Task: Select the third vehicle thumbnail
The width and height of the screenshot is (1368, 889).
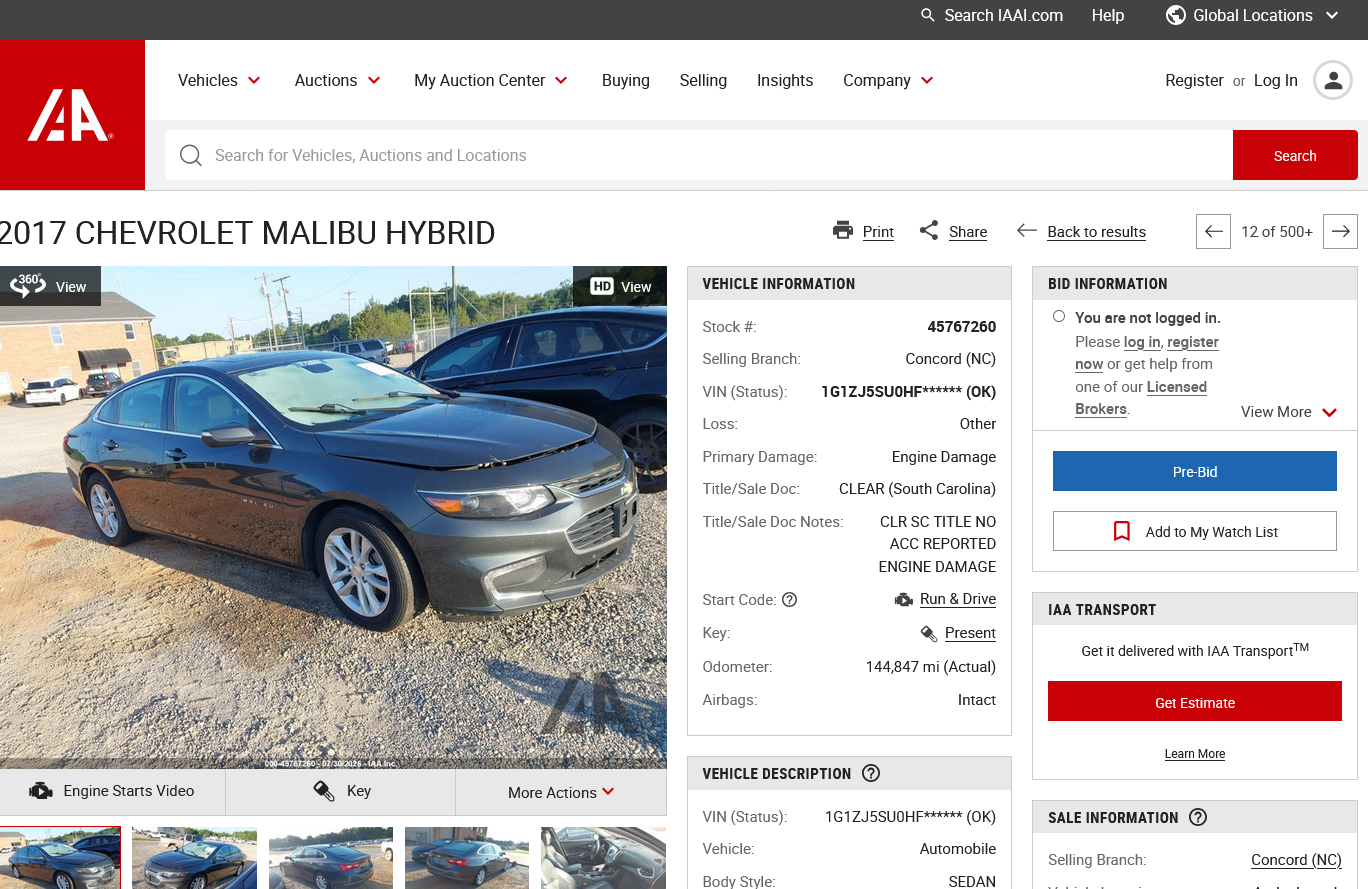Action: [x=331, y=858]
